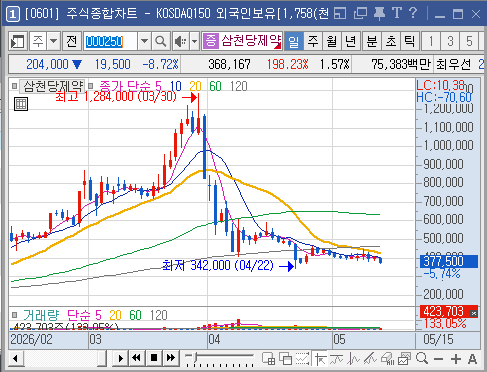The image size is (487, 372).
Task: Rewind the chart replay
Action: point(136,359)
